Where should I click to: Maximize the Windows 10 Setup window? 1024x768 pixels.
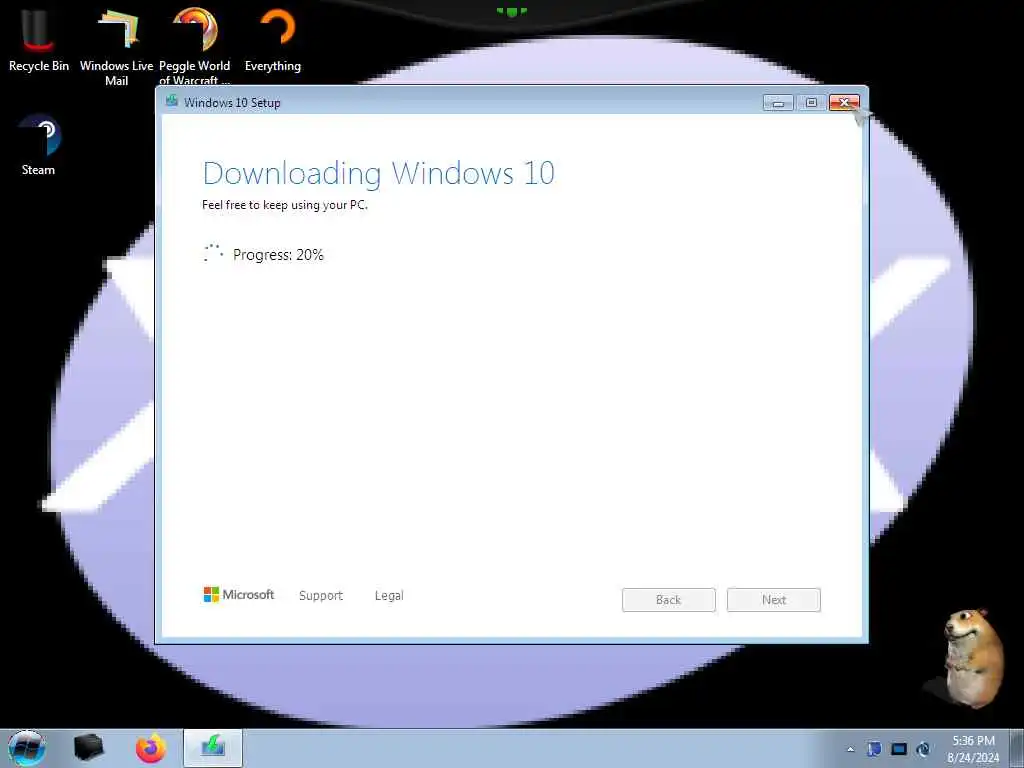point(811,103)
